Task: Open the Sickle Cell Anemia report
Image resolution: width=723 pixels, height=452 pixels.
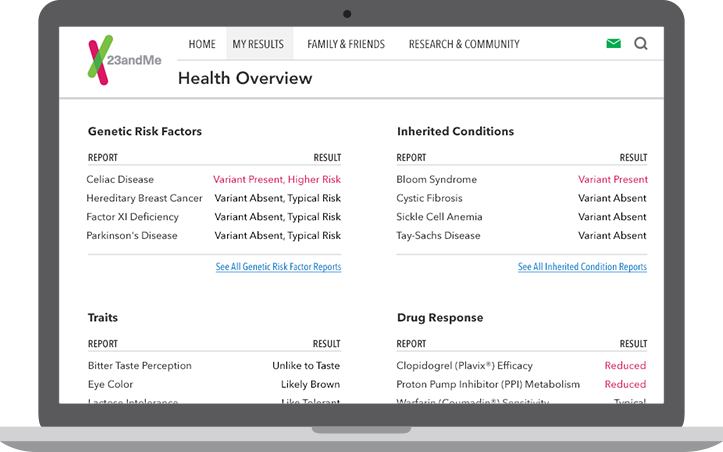Action: (x=439, y=217)
